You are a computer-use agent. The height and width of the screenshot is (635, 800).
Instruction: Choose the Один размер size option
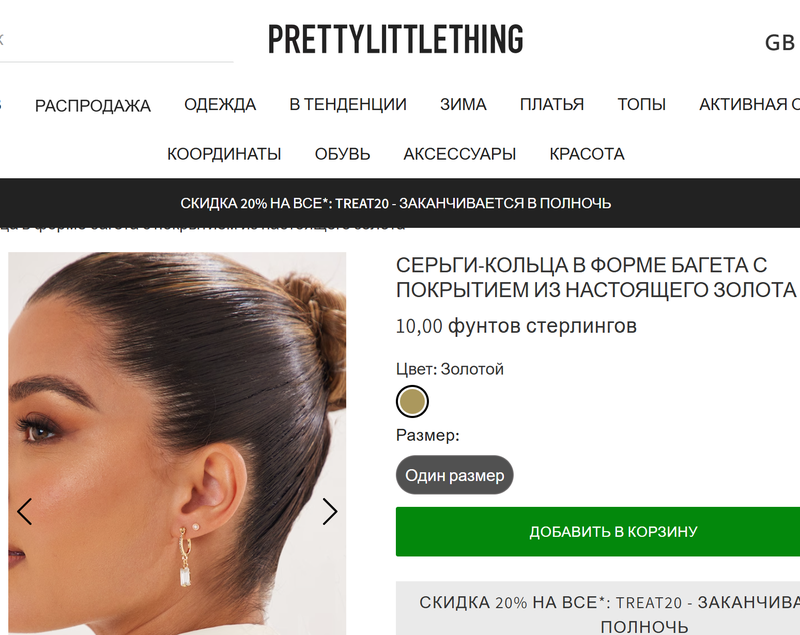point(455,475)
